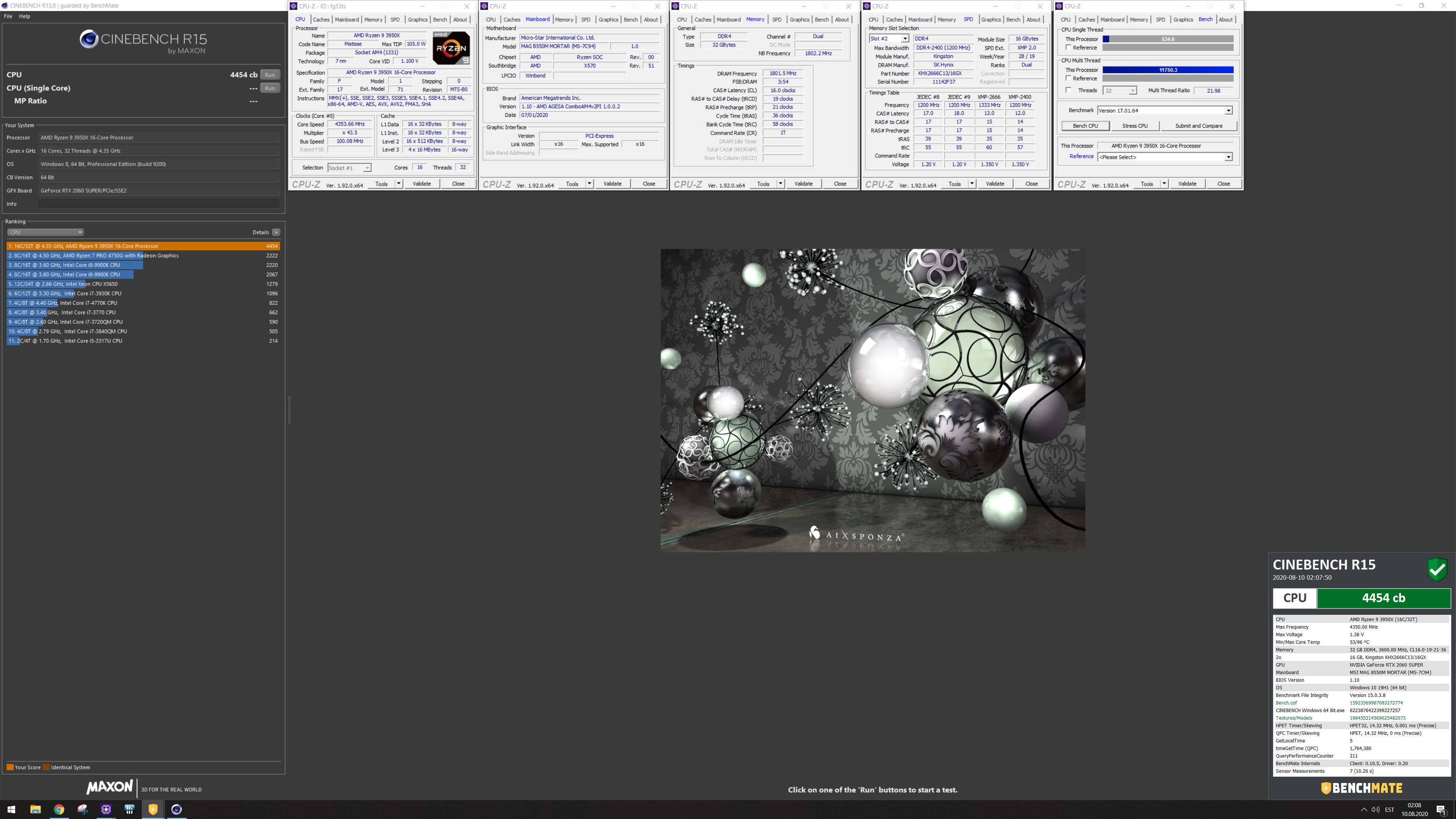Image resolution: width=1456 pixels, height=819 pixels.
Task: Click the window icon of CPU-Z ID fg53ts
Action: coord(293,6)
